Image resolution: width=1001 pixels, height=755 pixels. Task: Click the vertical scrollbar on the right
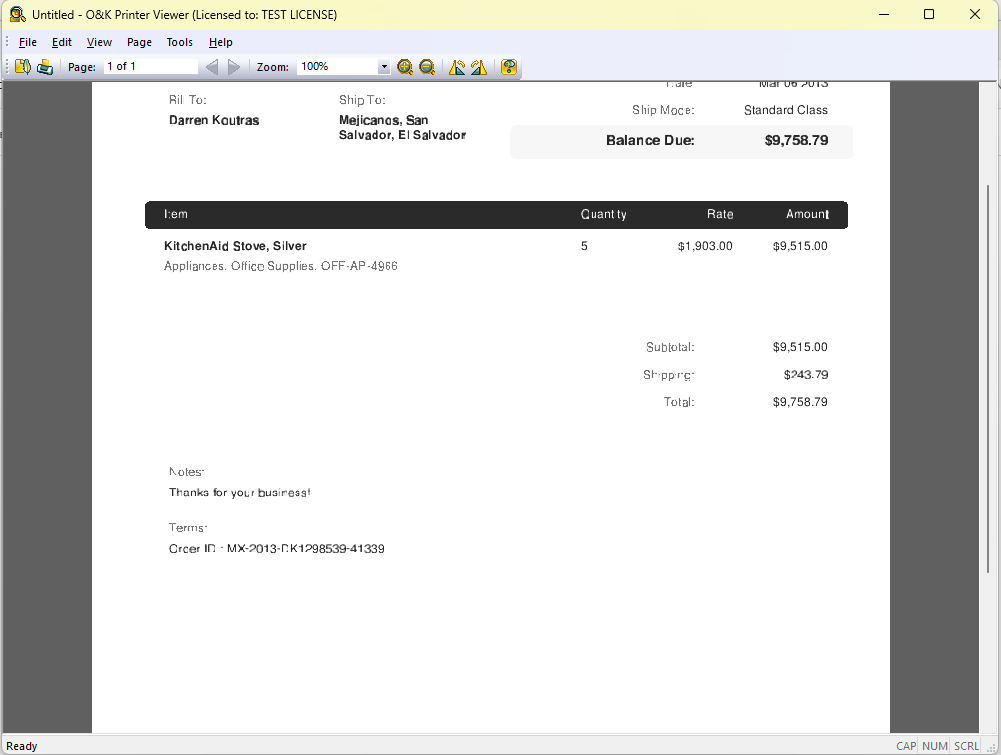[x=990, y=400]
